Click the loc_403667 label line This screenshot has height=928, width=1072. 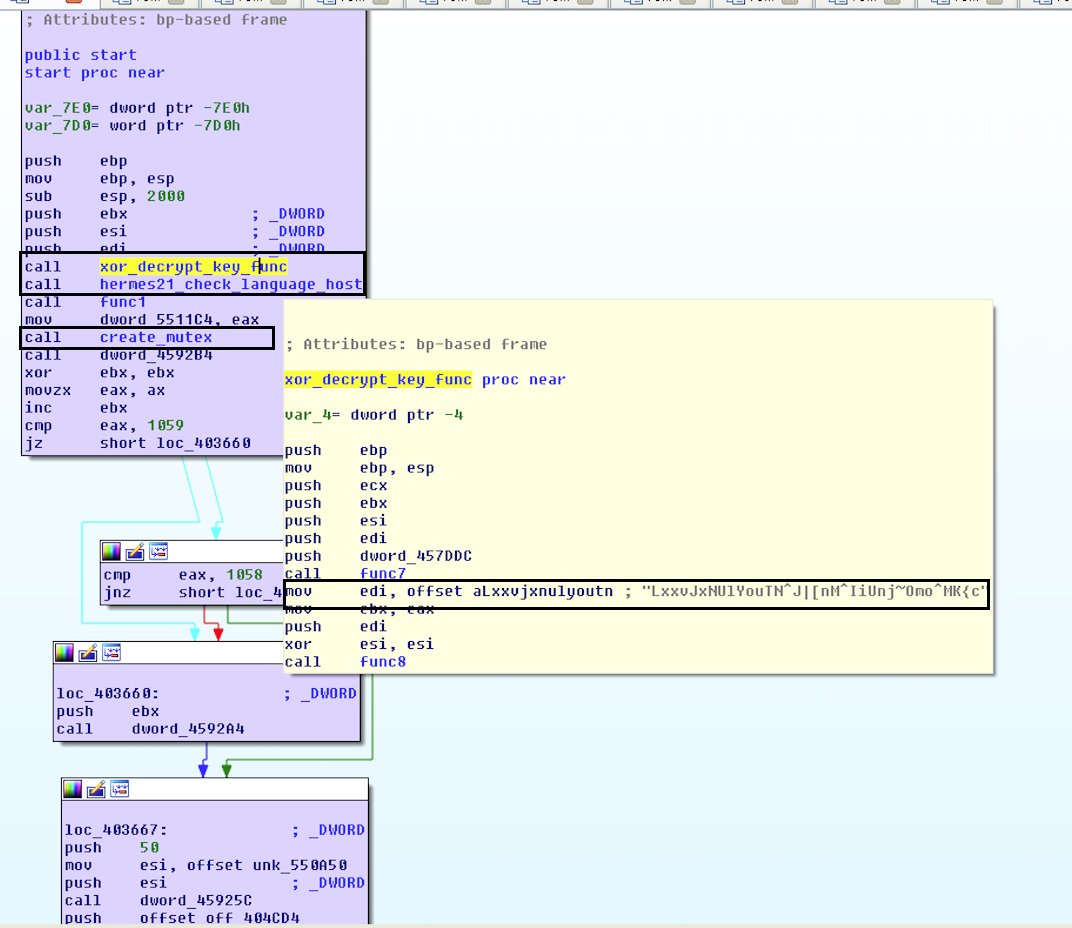116,830
